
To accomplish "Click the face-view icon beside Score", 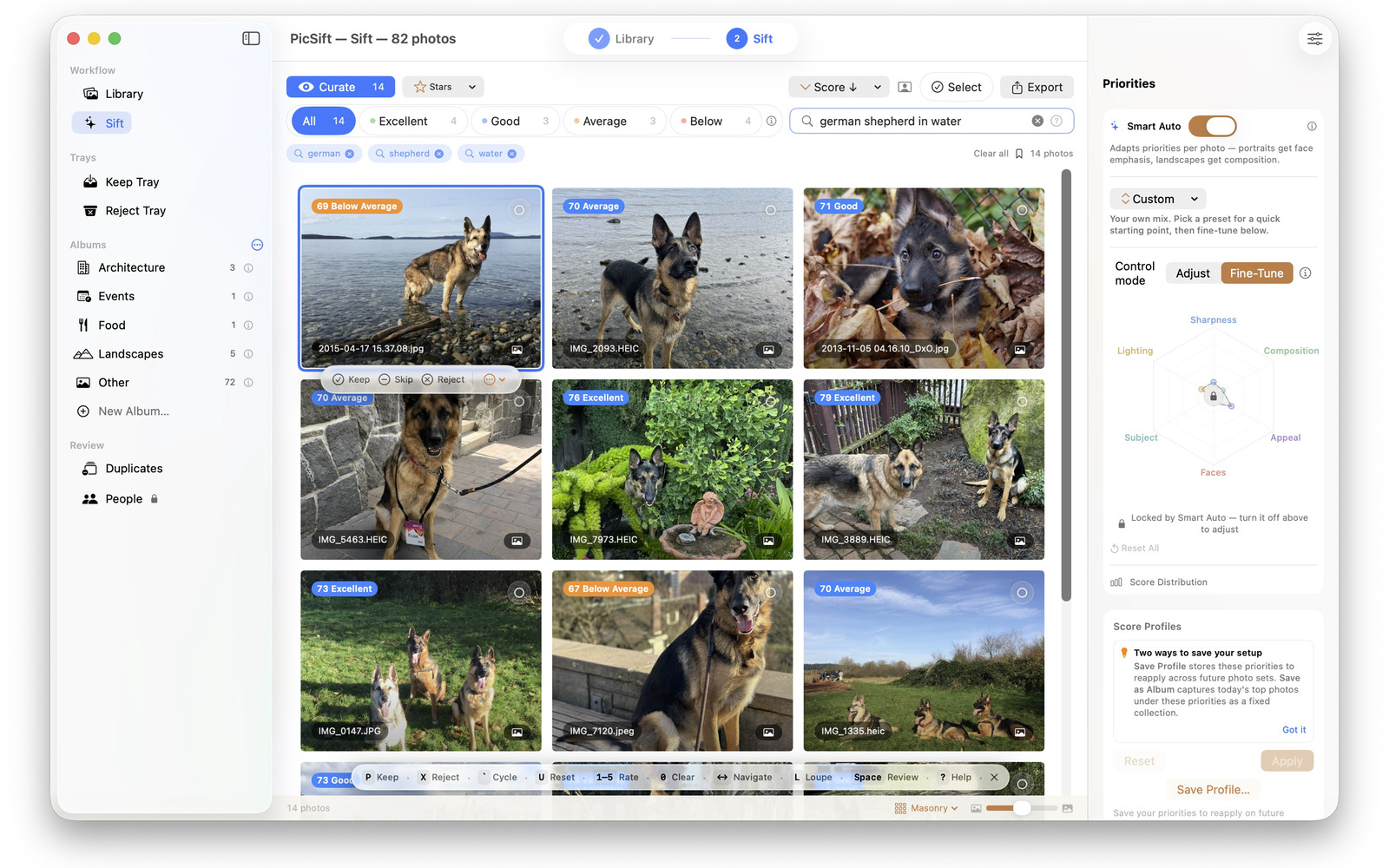I will 905,87.
